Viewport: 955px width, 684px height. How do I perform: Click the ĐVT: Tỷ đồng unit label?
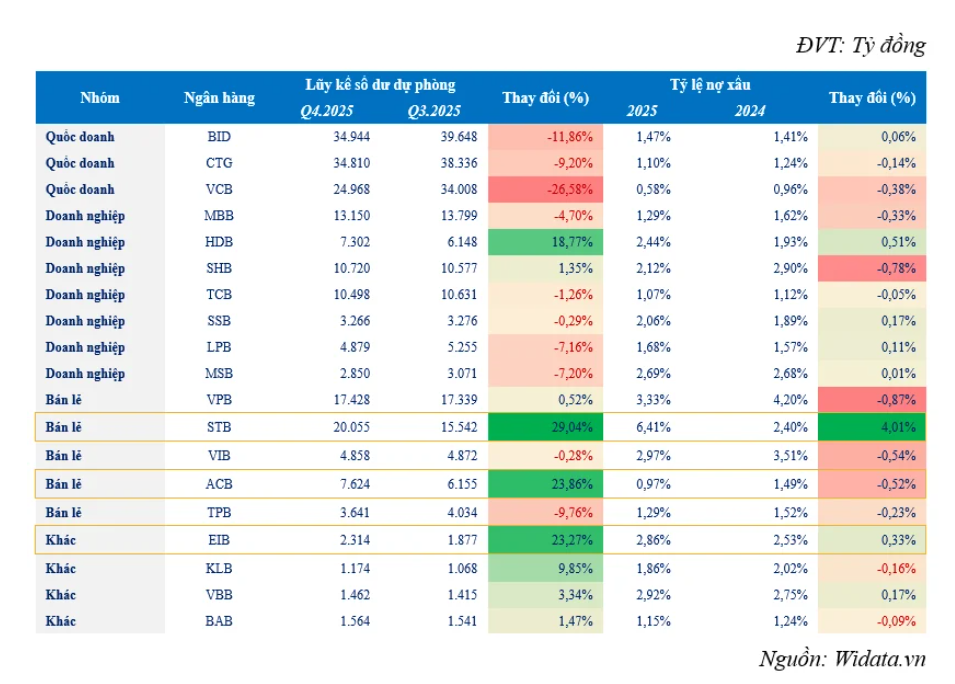click(860, 45)
